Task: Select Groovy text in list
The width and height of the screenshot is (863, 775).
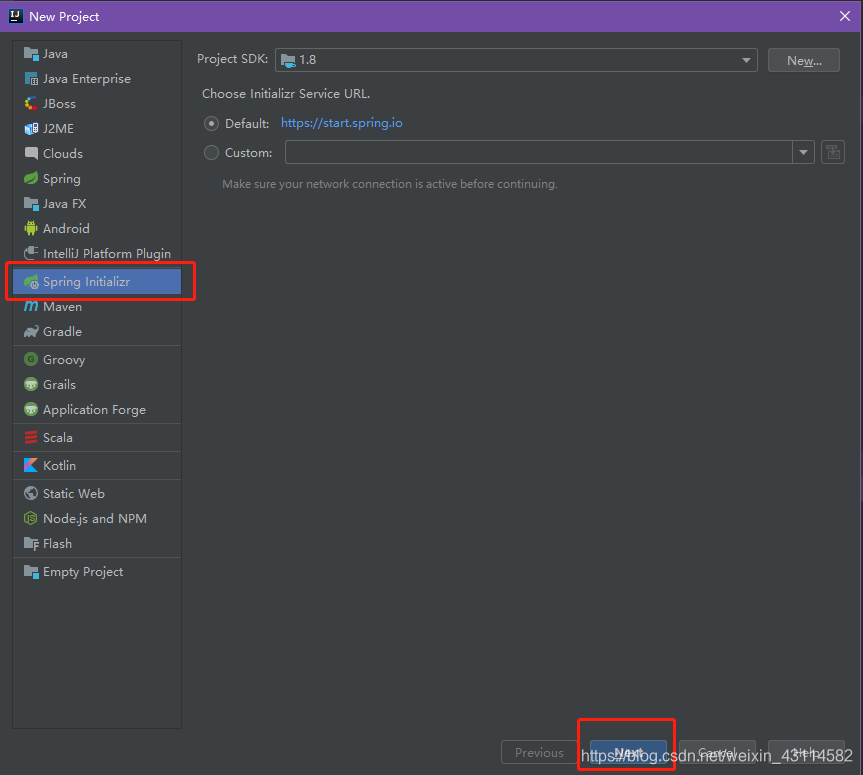Action: pos(64,360)
